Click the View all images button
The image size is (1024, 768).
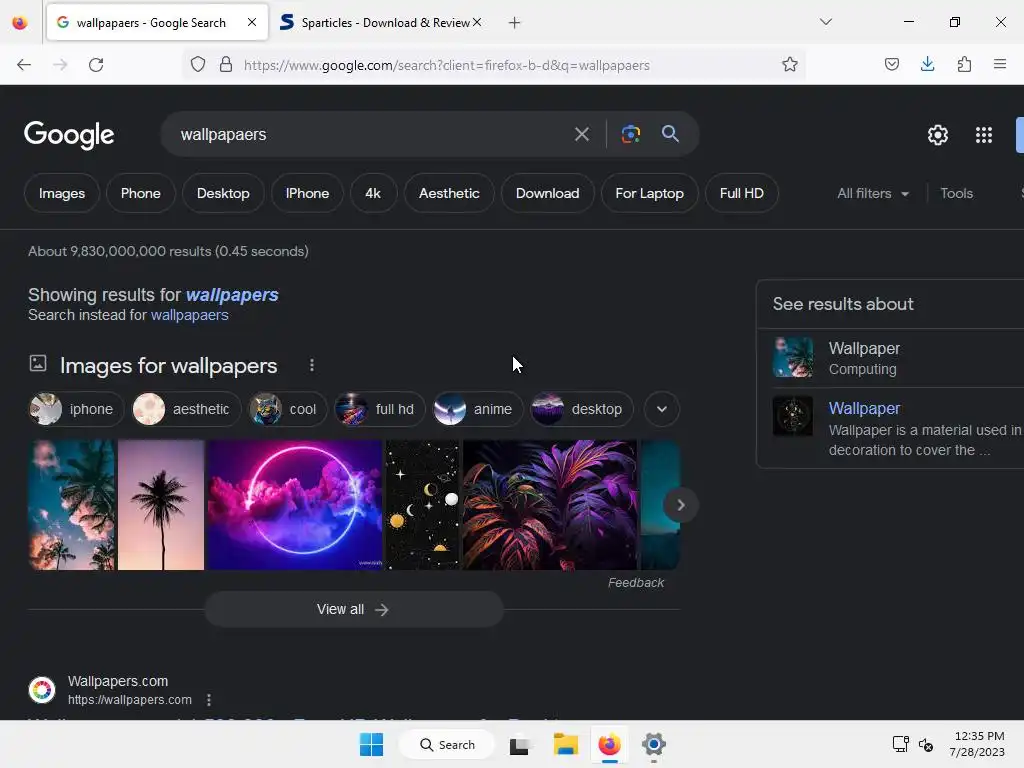(x=354, y=609)
